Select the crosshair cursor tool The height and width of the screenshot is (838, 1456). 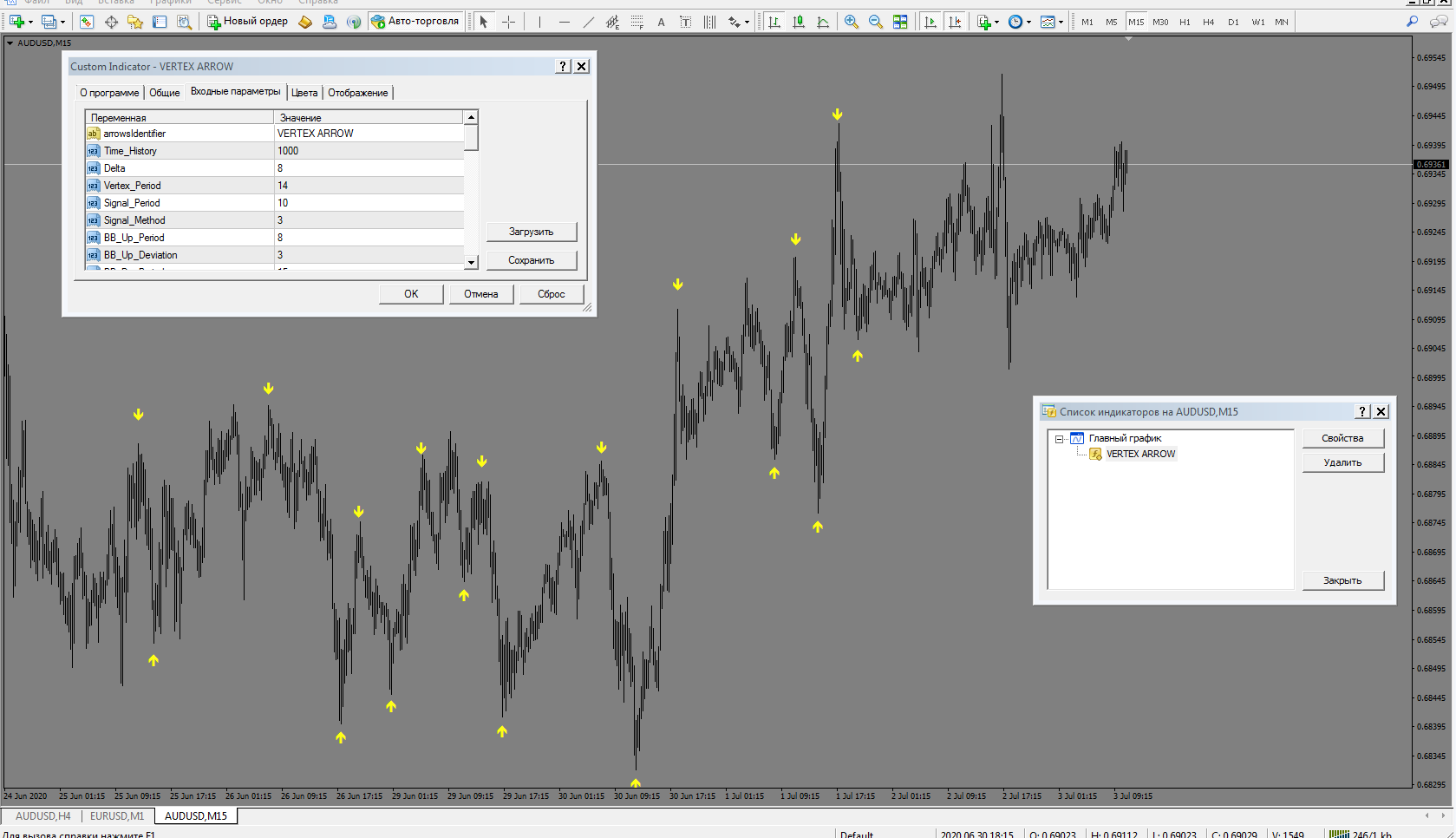pyautogui.click(x=509, y=22)
